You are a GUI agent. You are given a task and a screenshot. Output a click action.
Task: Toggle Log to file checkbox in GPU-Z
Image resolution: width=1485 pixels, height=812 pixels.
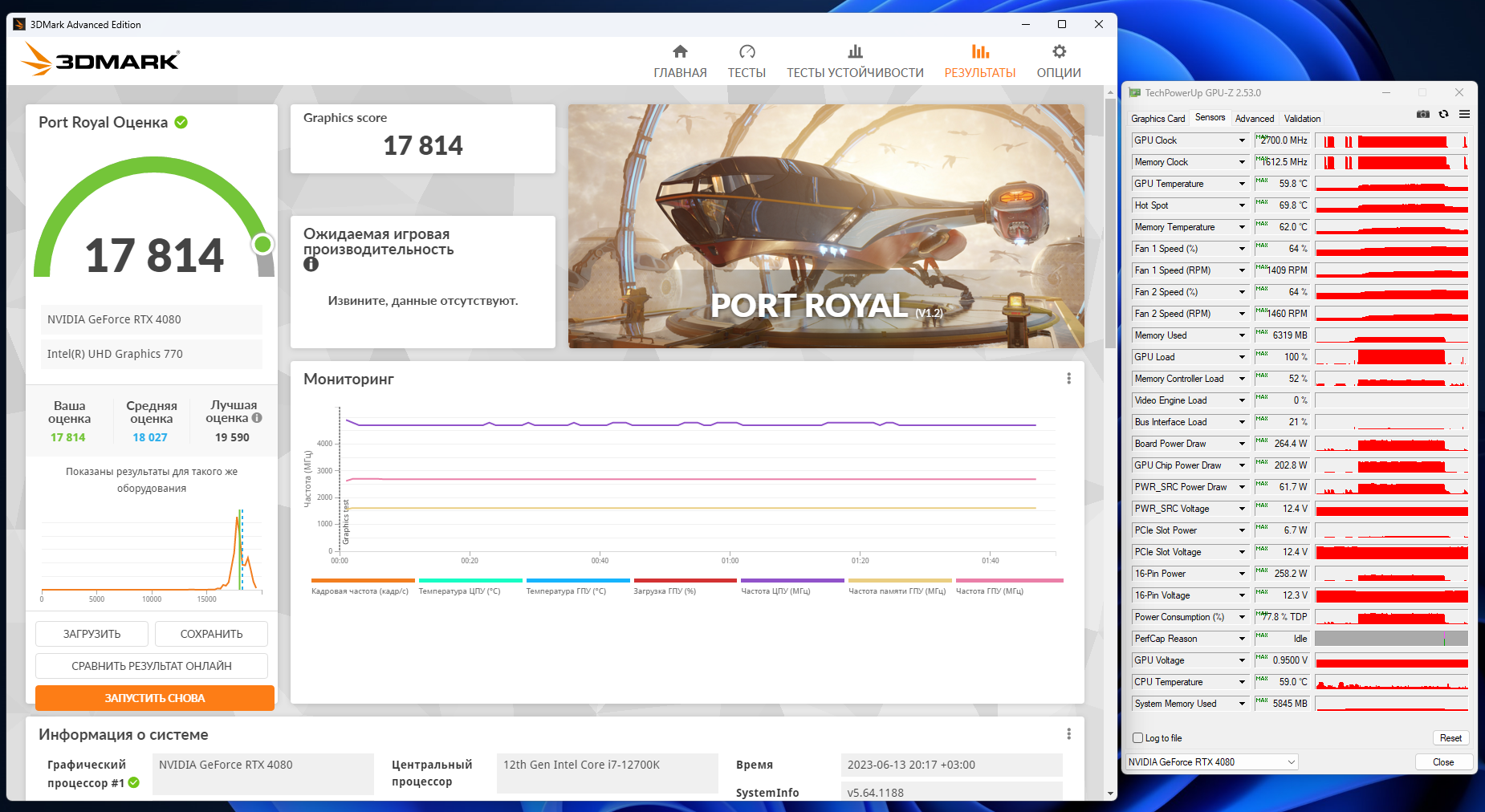(1137, 738)
